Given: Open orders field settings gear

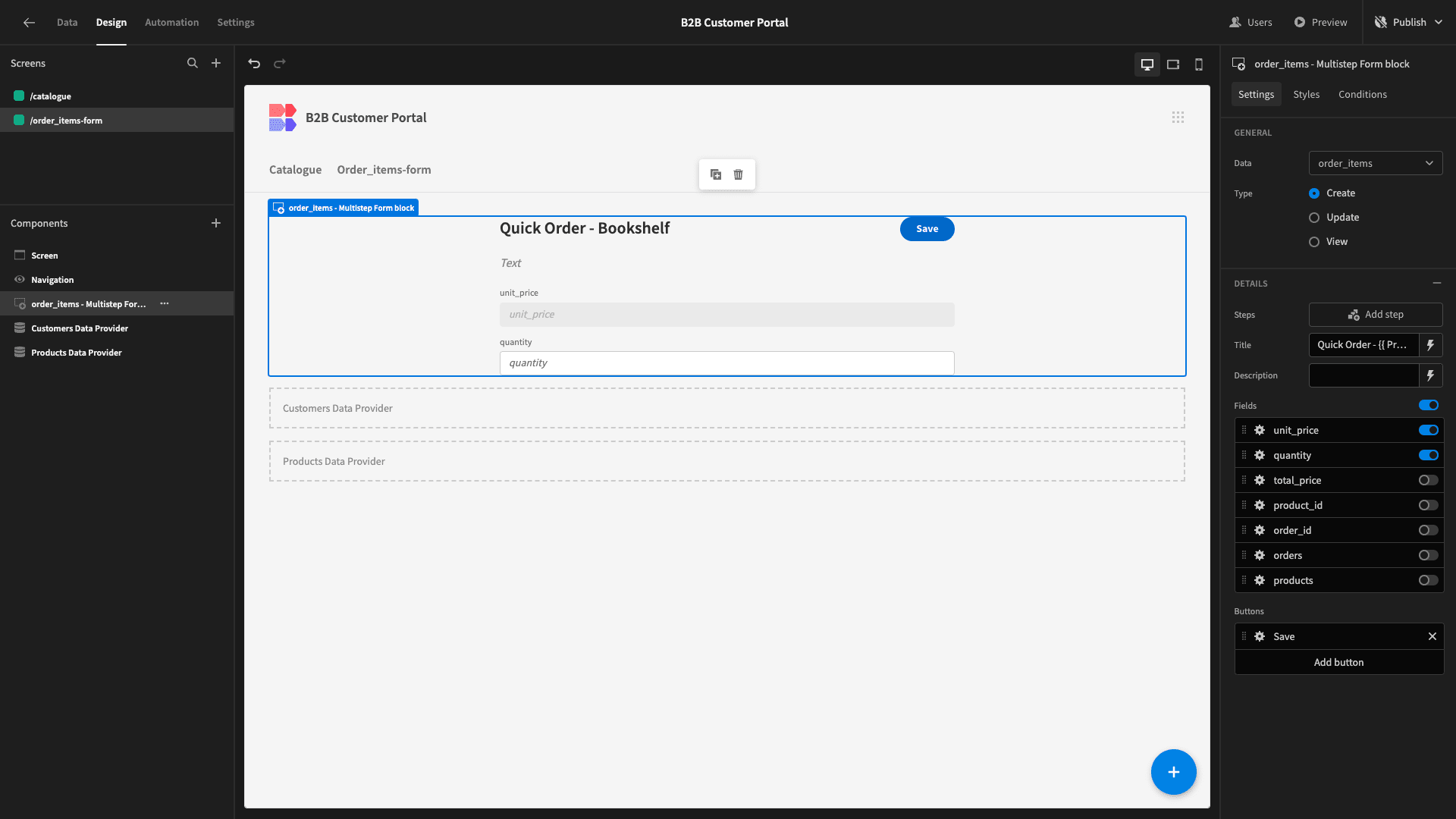Looking at the screenshot, I should (x=1260, y=555).
